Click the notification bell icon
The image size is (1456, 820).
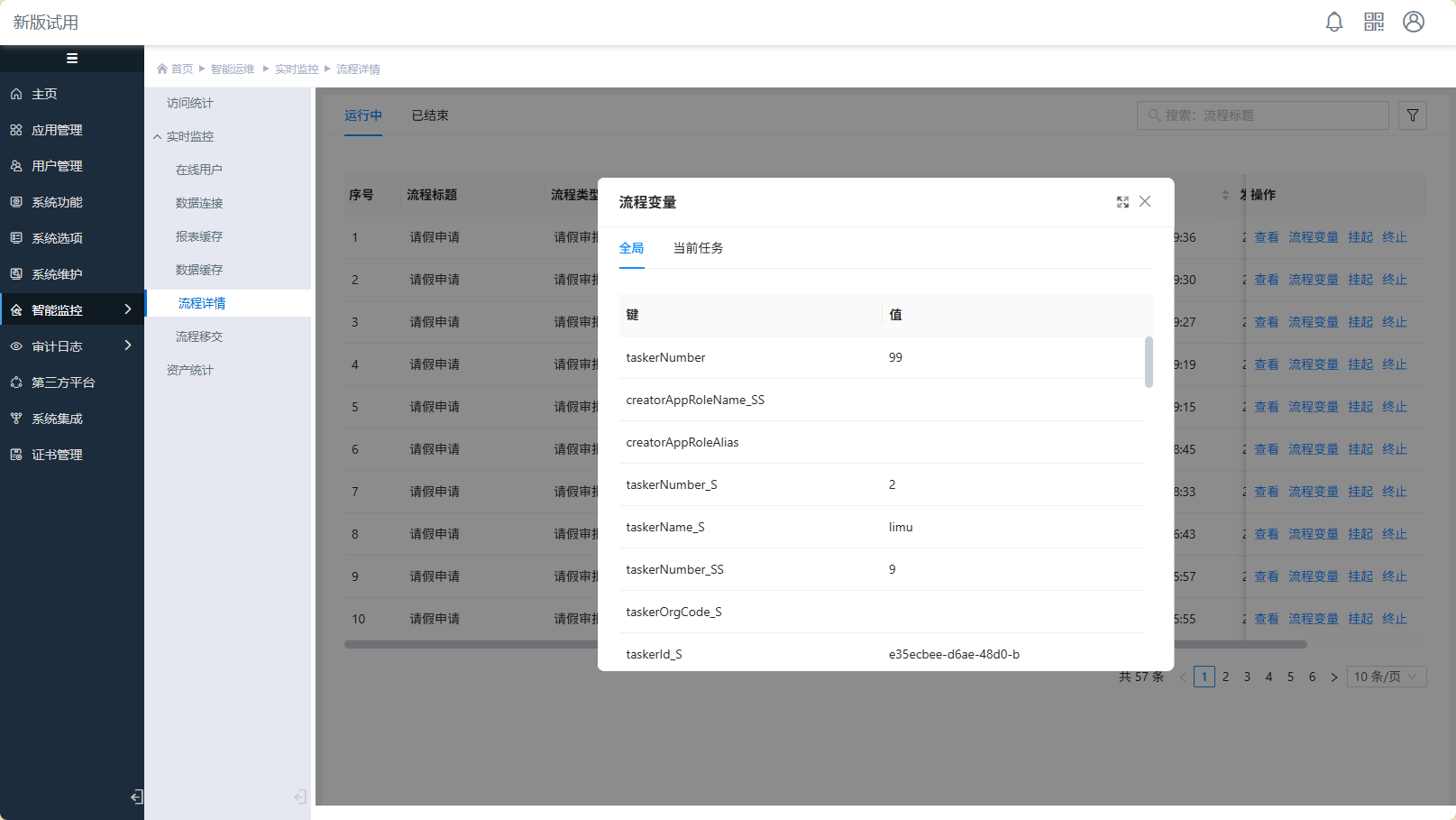tap(1334, 23)
